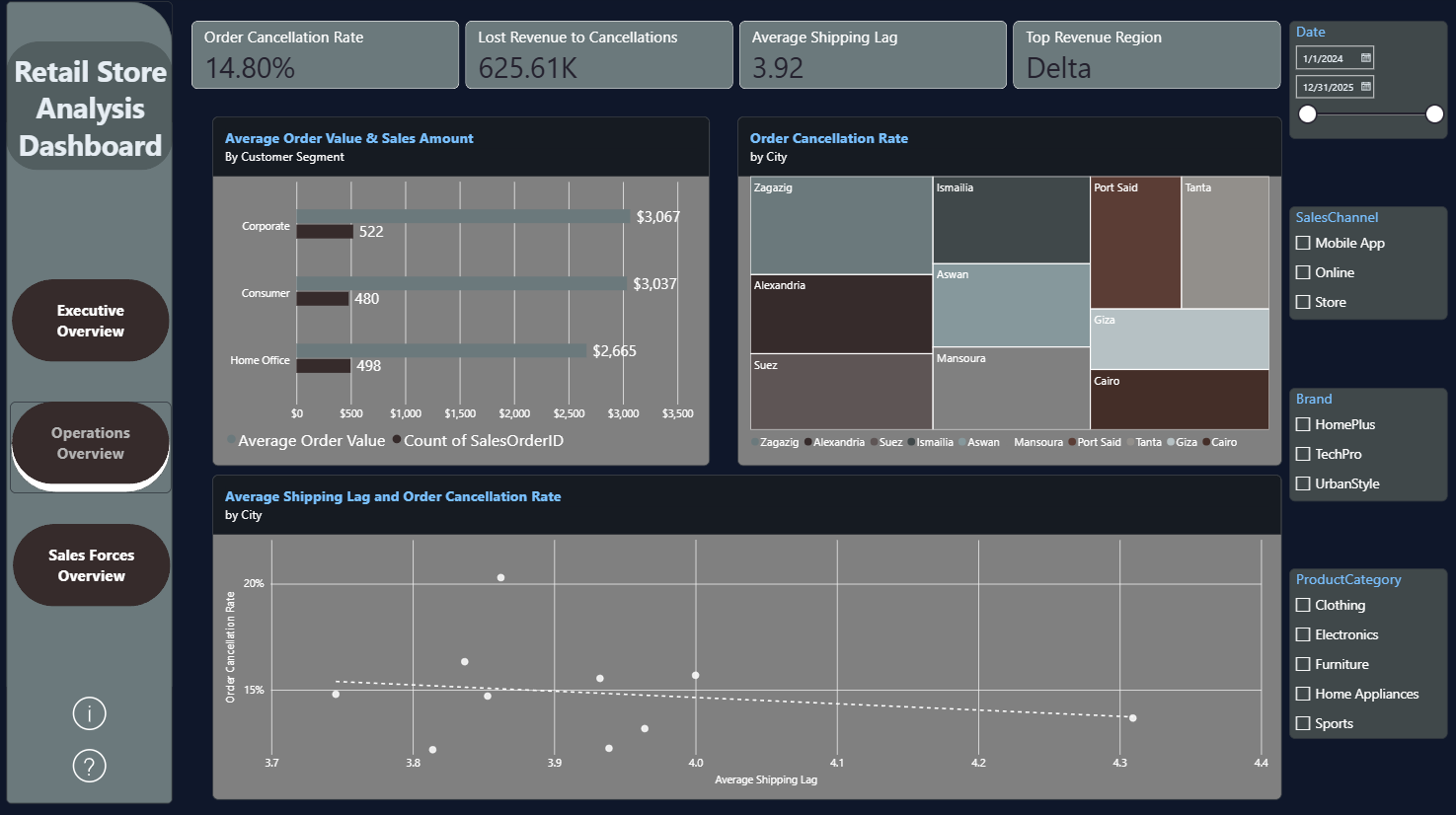Select the Alexandria treemap tile
Screen dimensions: 1456x815
pyautogui.click(x=841, y=314)
